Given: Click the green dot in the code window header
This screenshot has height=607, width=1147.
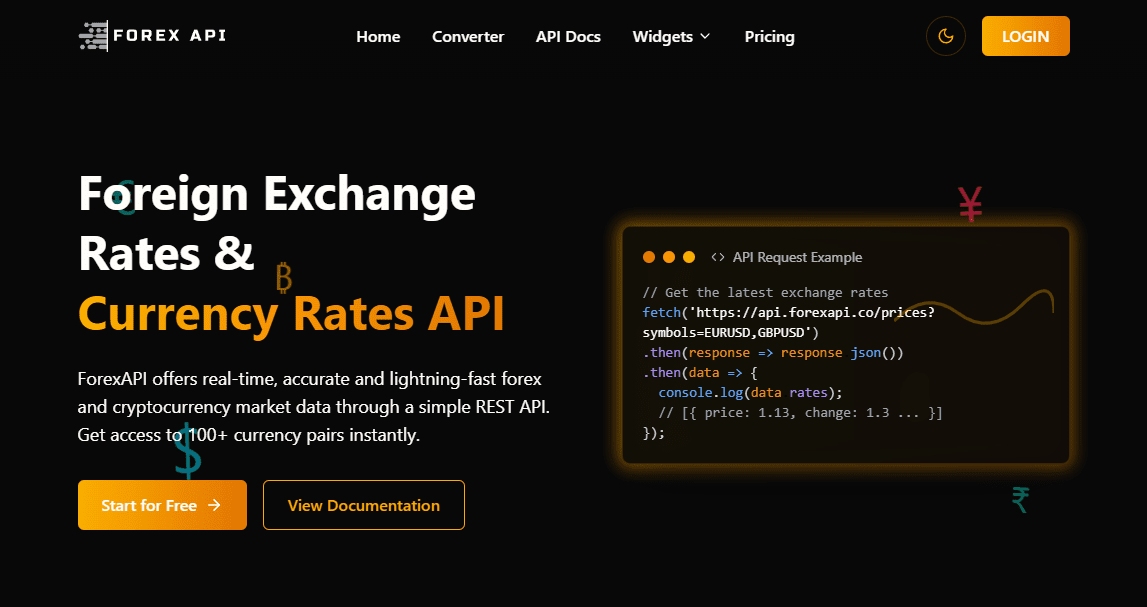Looking at the screenshot, I should (x=687, y=257).
